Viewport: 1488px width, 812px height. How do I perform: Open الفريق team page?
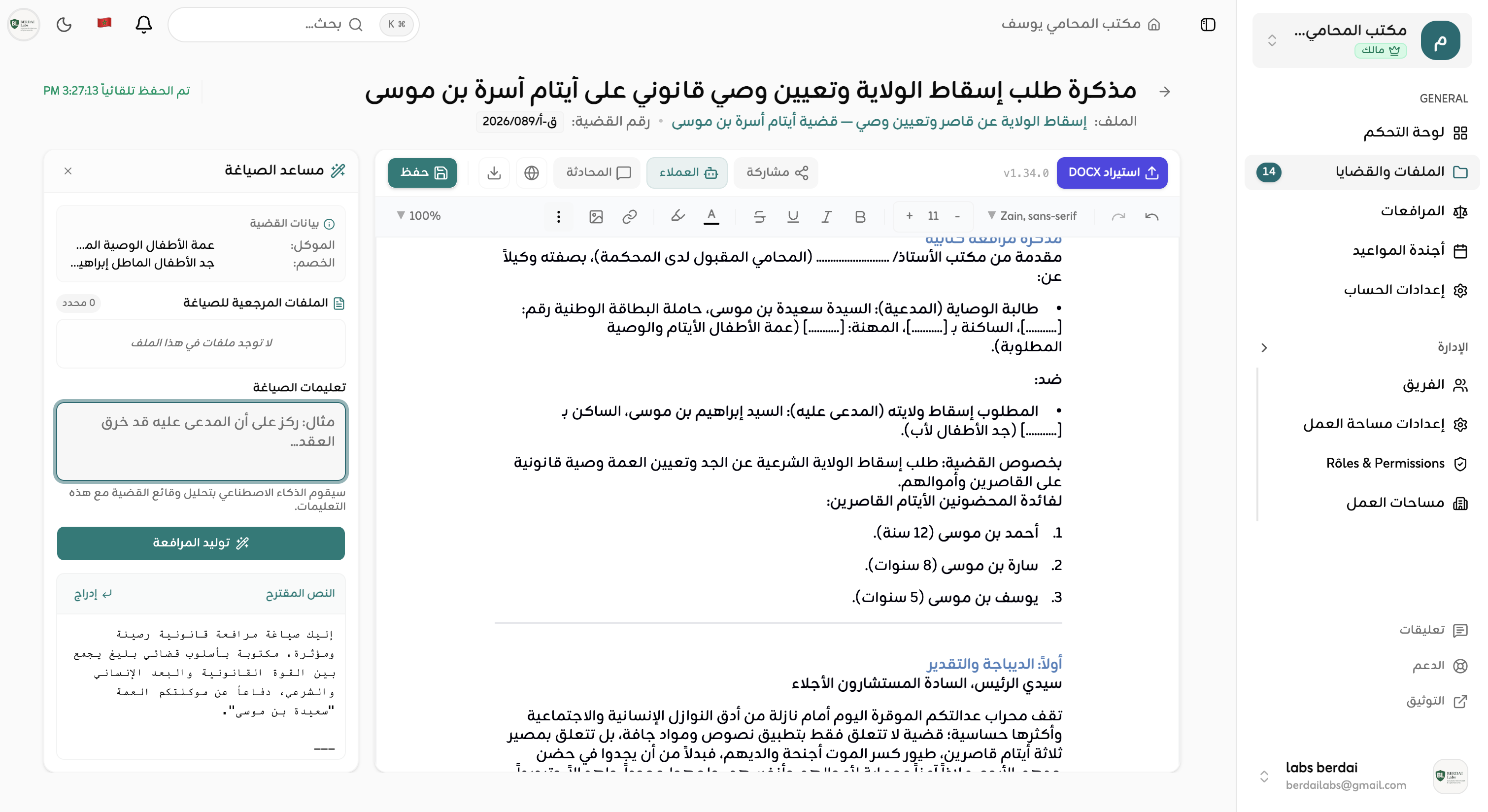click(x=1368, y=385)
